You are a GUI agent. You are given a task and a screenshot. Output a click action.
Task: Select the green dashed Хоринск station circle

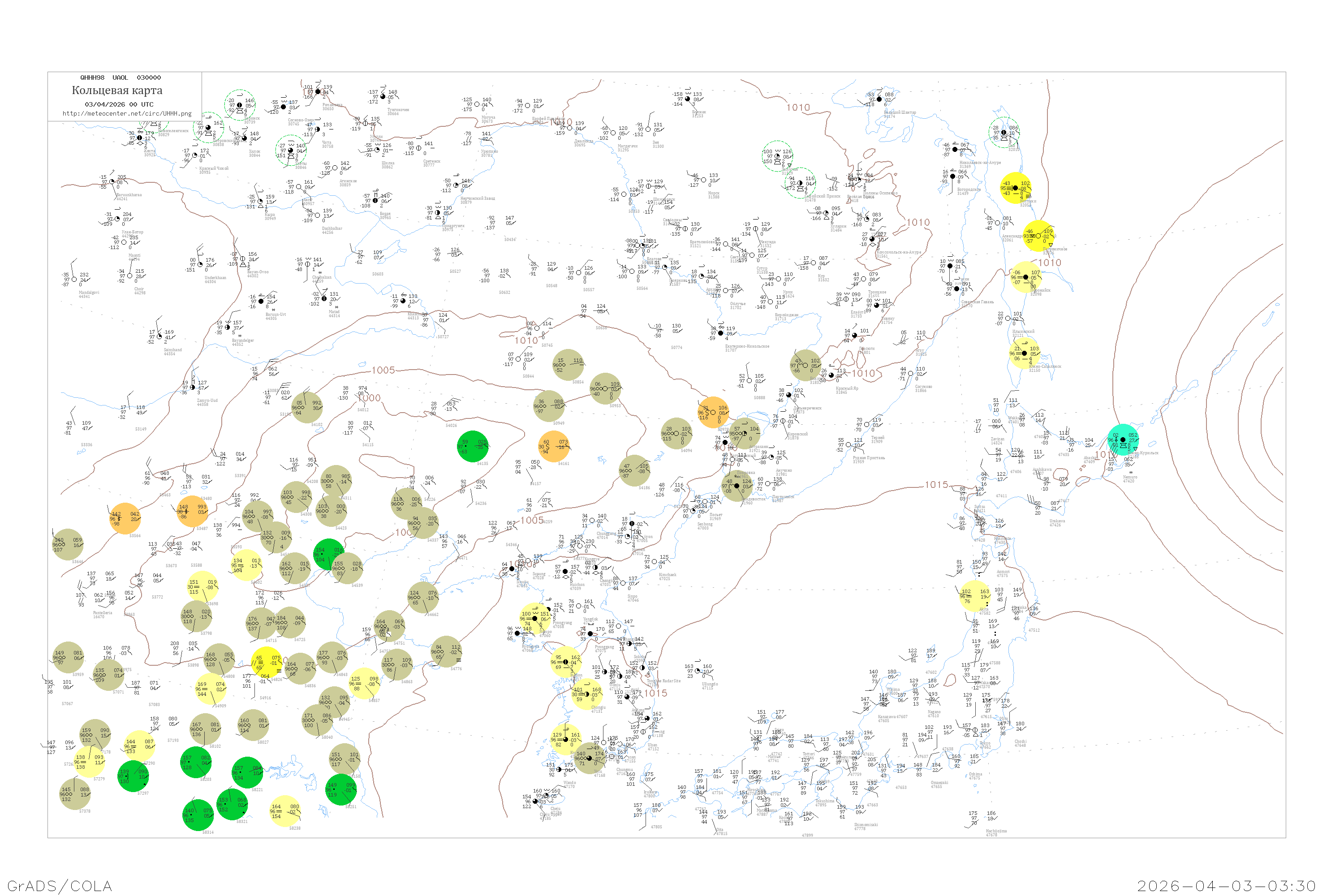pos(239,105)
